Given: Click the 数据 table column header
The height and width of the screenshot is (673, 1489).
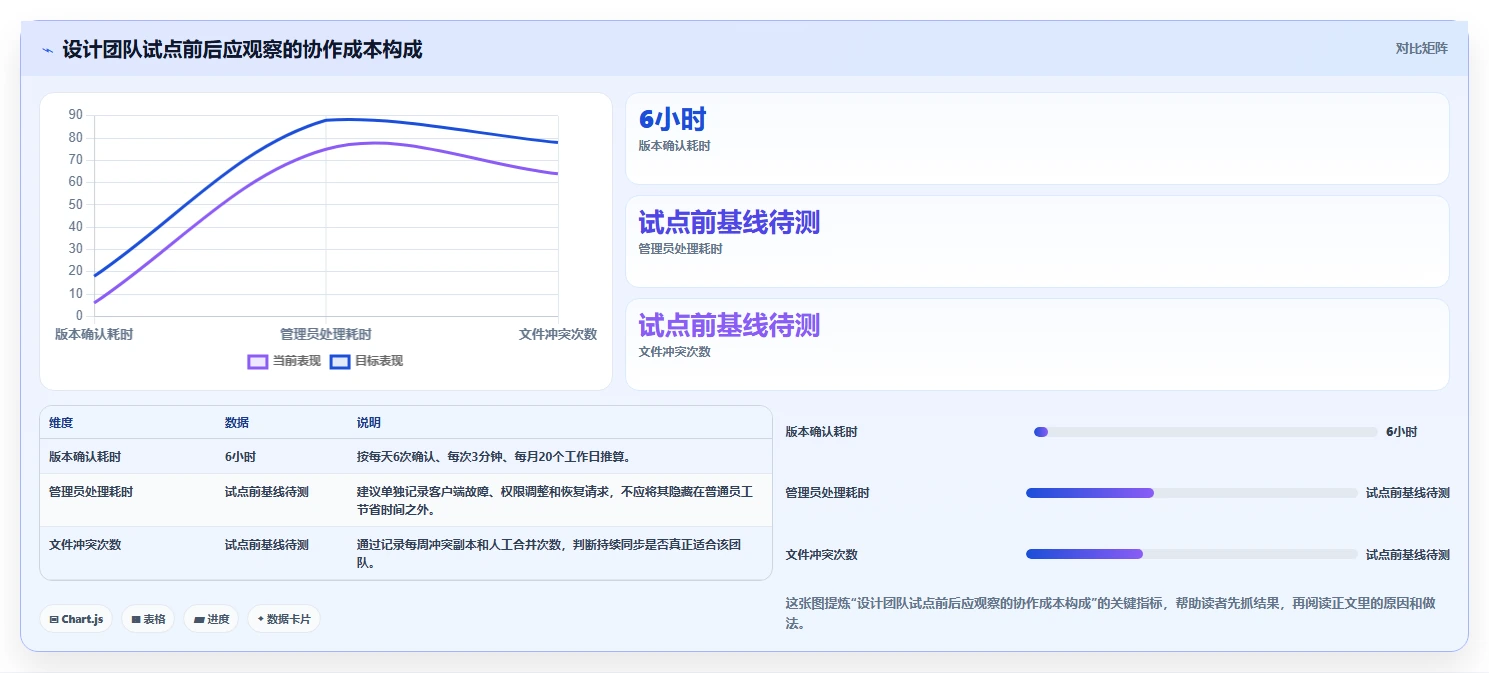Looking at the screenshot, I should point(237,423).
